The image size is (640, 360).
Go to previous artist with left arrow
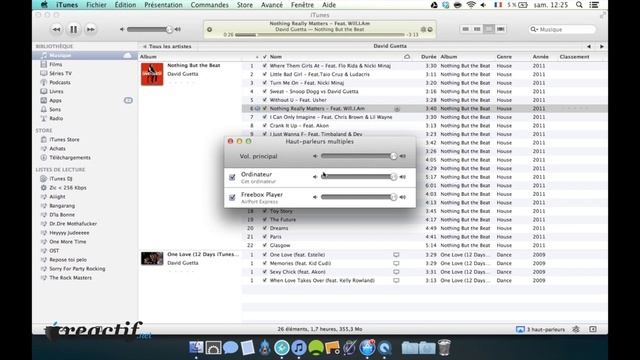click(x=589, y=47)
